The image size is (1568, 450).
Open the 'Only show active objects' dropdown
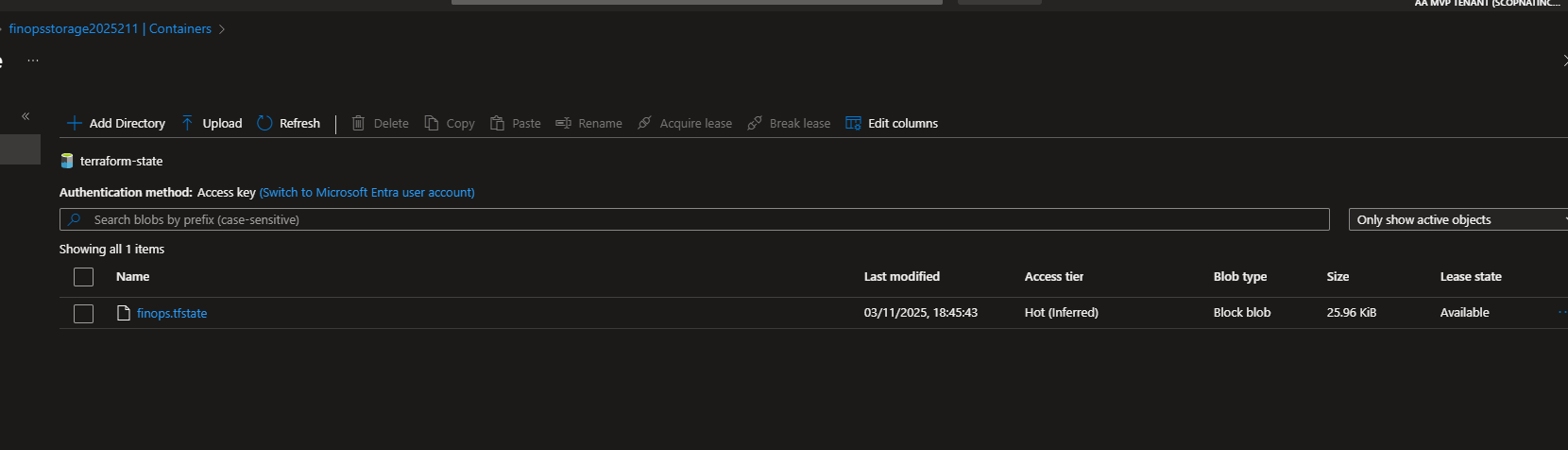[x=1457, y=219]
